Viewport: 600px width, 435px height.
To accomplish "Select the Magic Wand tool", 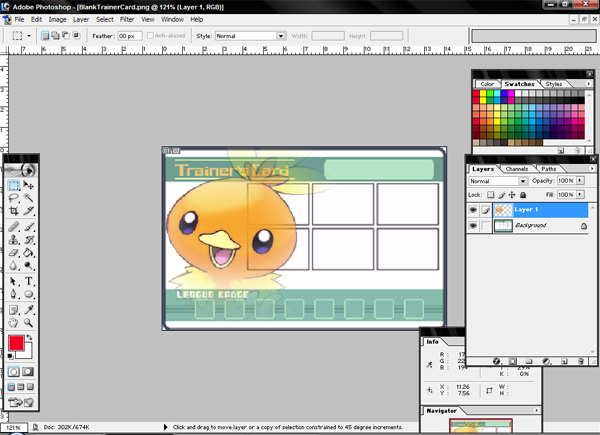I will [28, 198].
